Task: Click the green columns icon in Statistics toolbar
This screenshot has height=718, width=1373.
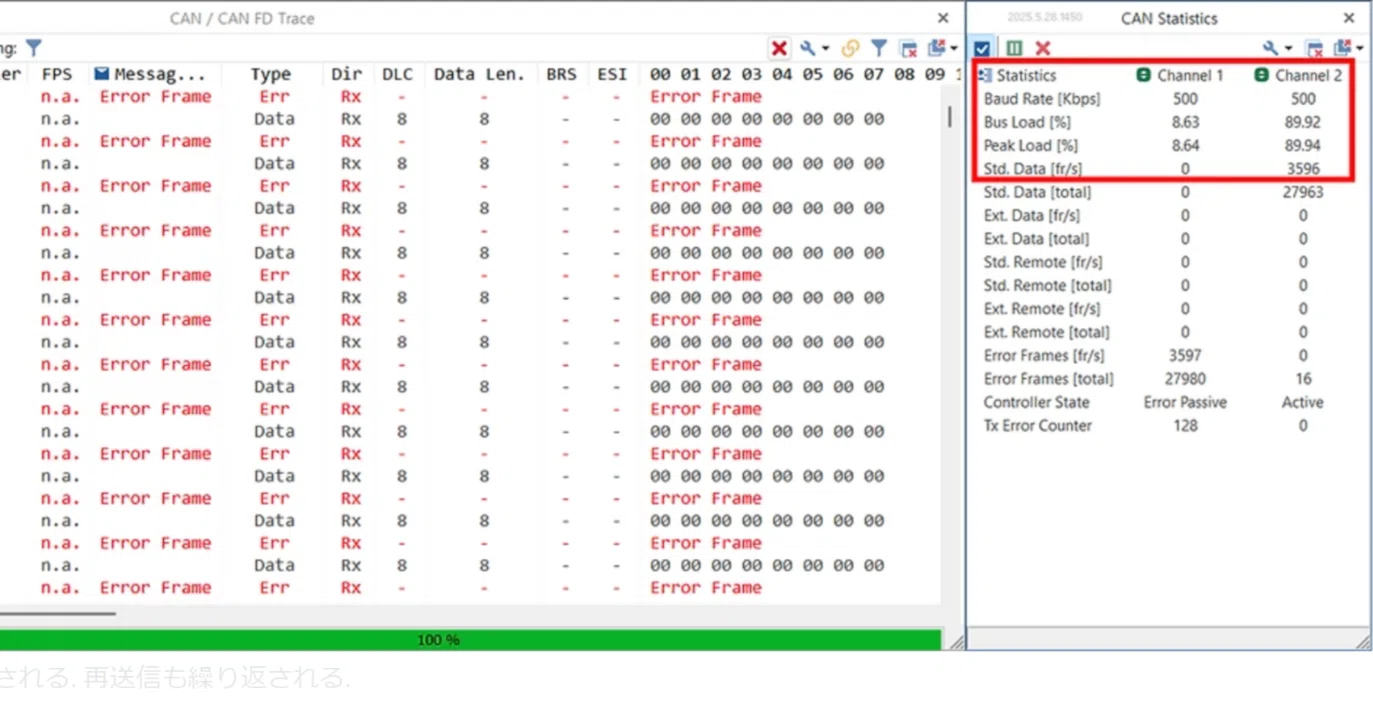Action: pyautogui.click(x=1014, y=48)
